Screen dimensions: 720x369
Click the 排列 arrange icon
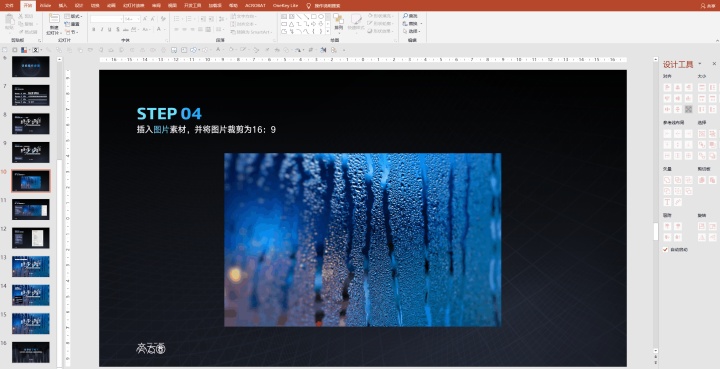(338, 19)
